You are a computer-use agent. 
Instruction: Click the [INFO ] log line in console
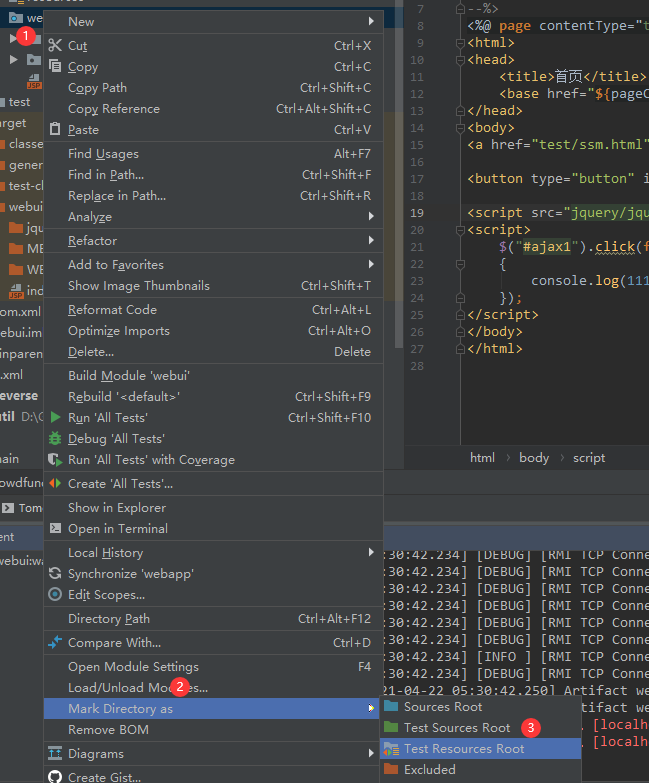click(517, 656)
